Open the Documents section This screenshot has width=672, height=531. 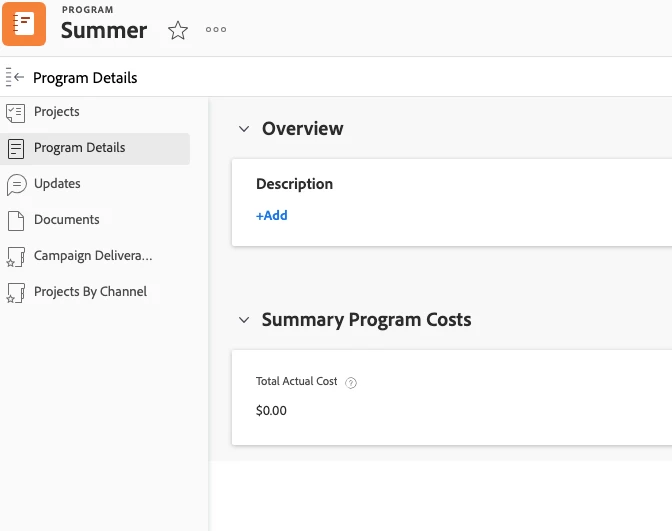click(x=67, y=220)
